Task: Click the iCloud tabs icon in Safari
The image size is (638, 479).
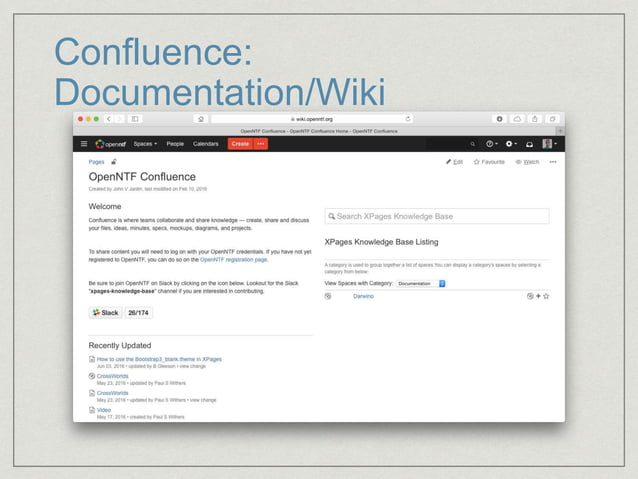Action: 517,119
